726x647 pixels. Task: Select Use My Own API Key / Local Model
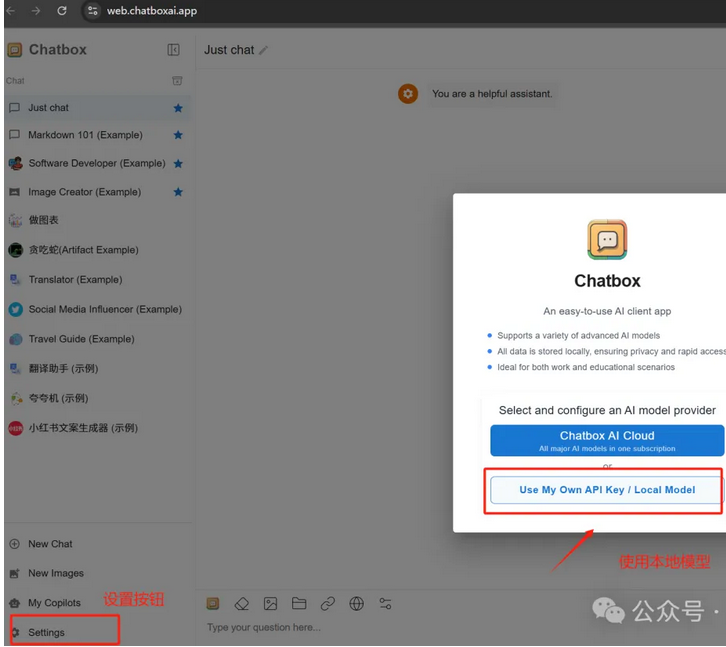[x=607, y=490]
